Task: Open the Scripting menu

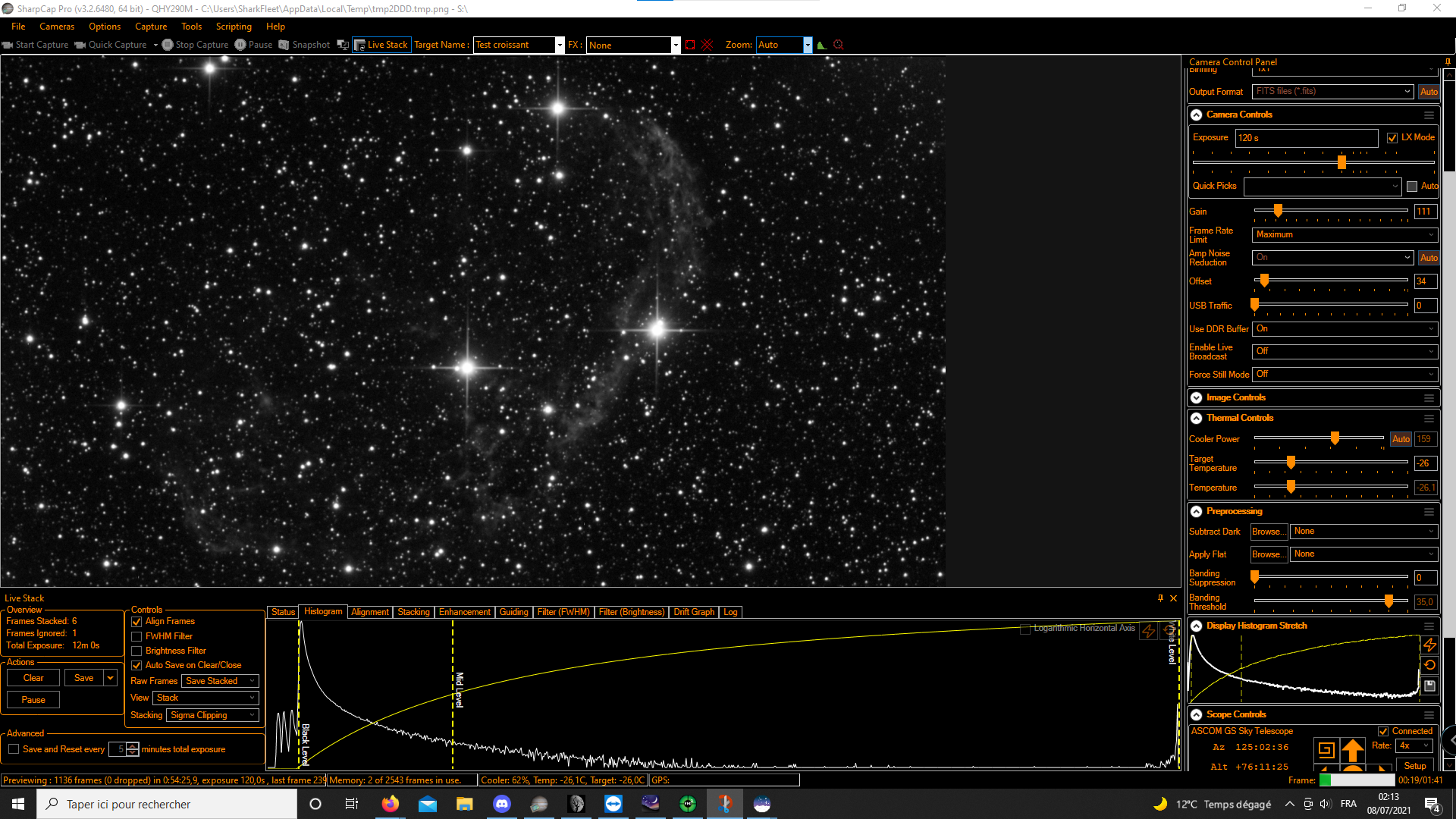Action: pyautogui.click(x=234, y=27)
